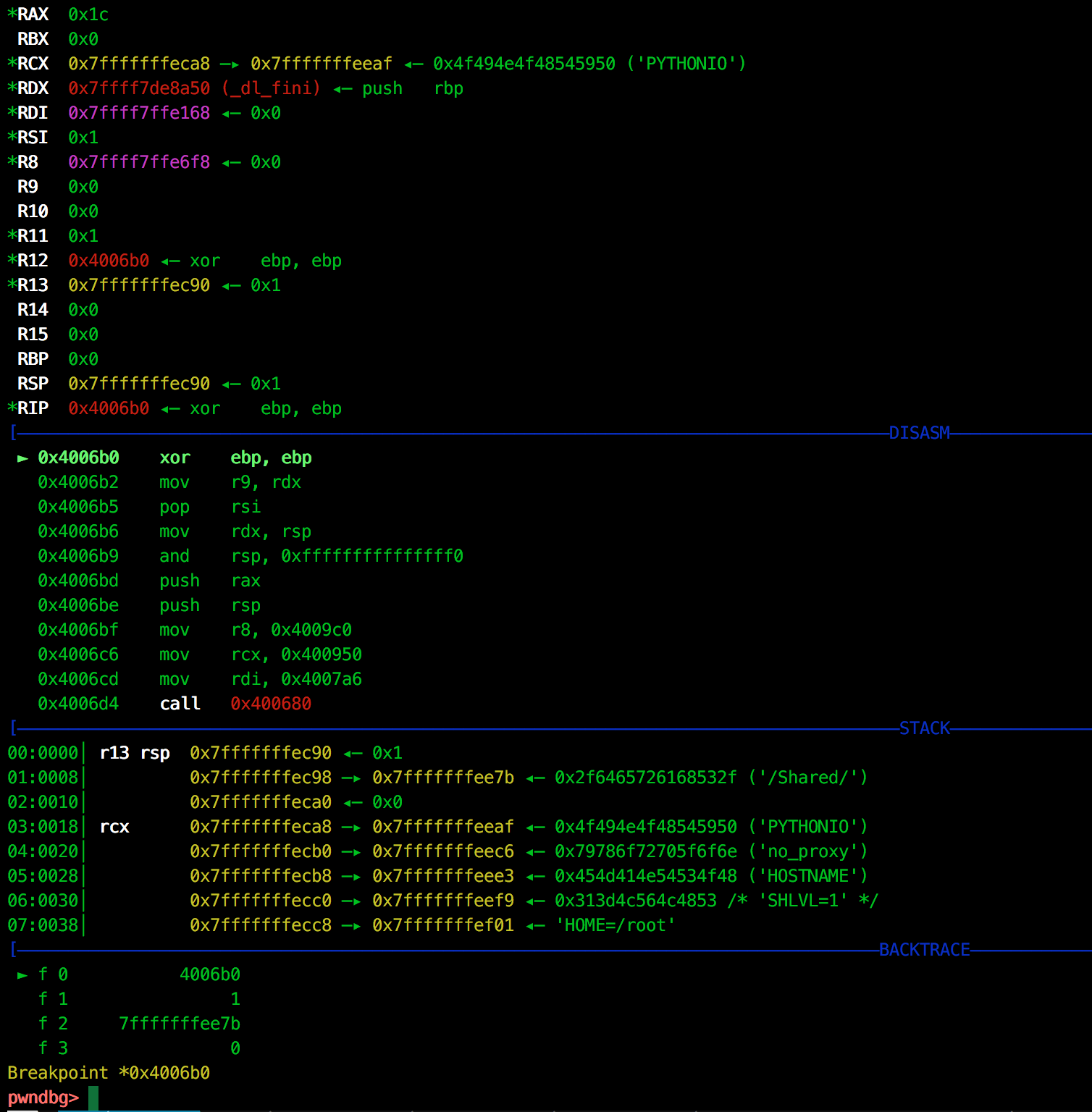Select the RSP address 0x7fffffffec90 in the register list
Screen dimensions: 1092x1112
(x=139, y=384)
